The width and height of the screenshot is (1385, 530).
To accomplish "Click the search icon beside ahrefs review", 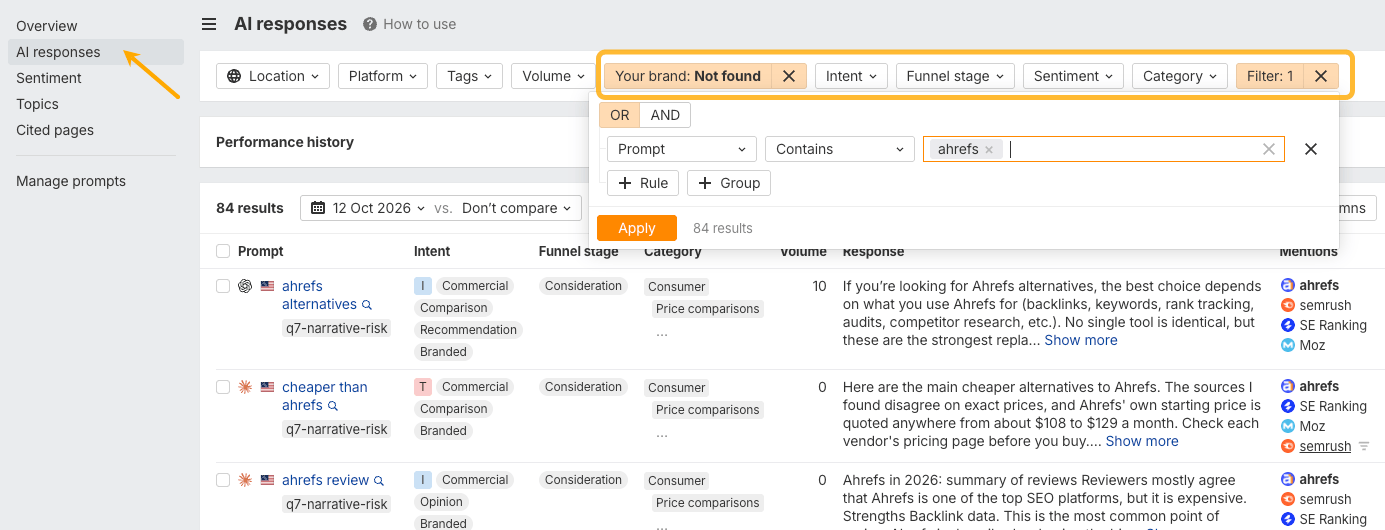I will [x=379, y=481].
